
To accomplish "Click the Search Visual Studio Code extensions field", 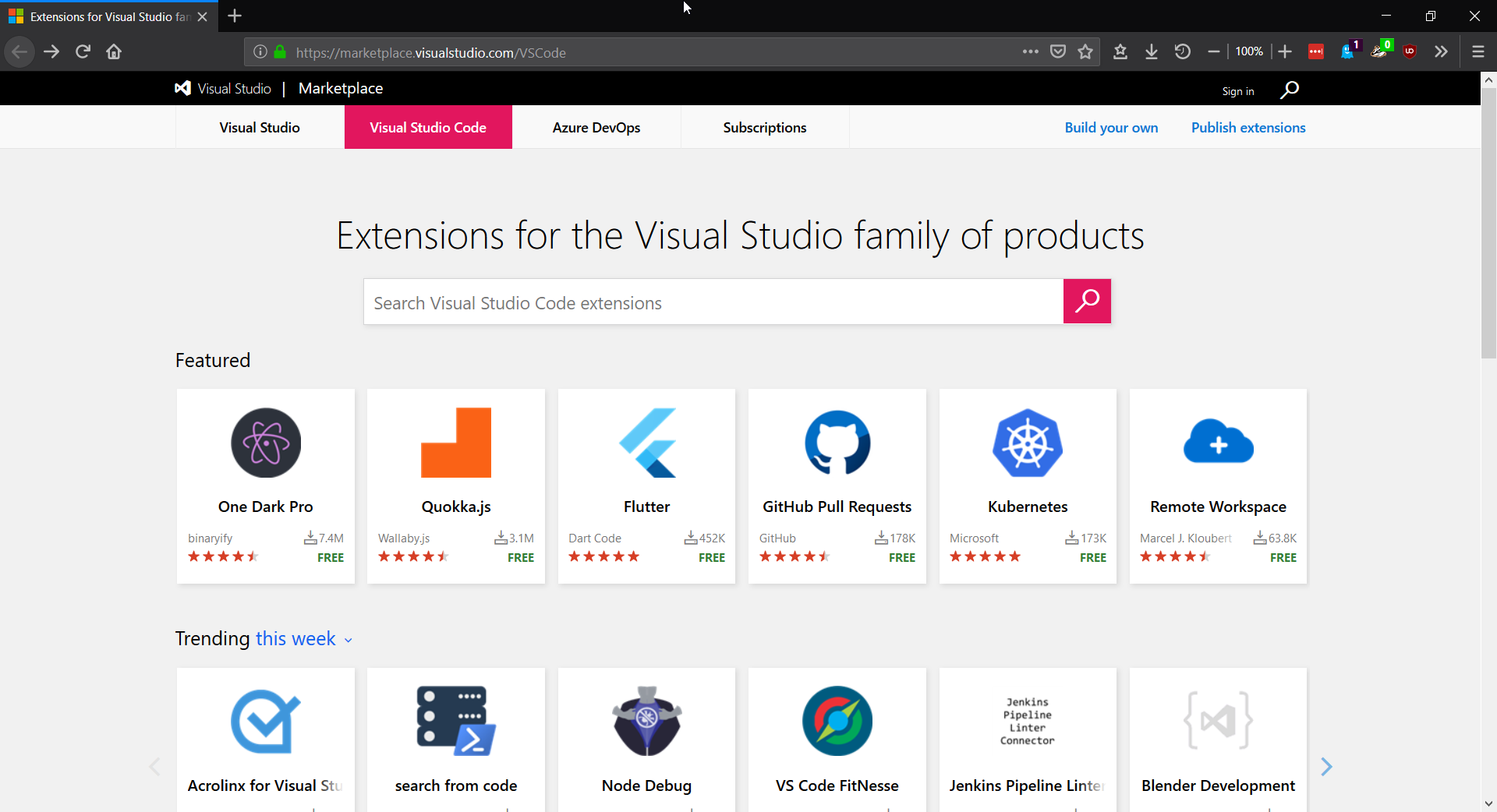I will point(713,302).
